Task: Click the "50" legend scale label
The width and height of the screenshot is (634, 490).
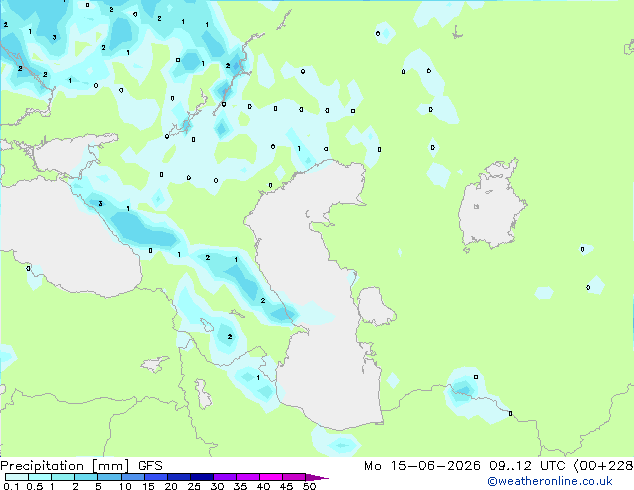Action: click(x=309, y=486)
